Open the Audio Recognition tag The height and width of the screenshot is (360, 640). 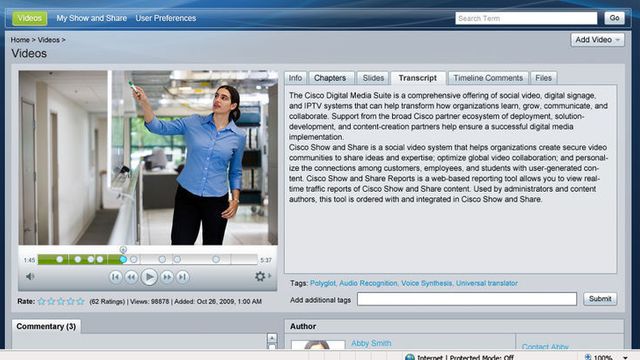point(368,283)
